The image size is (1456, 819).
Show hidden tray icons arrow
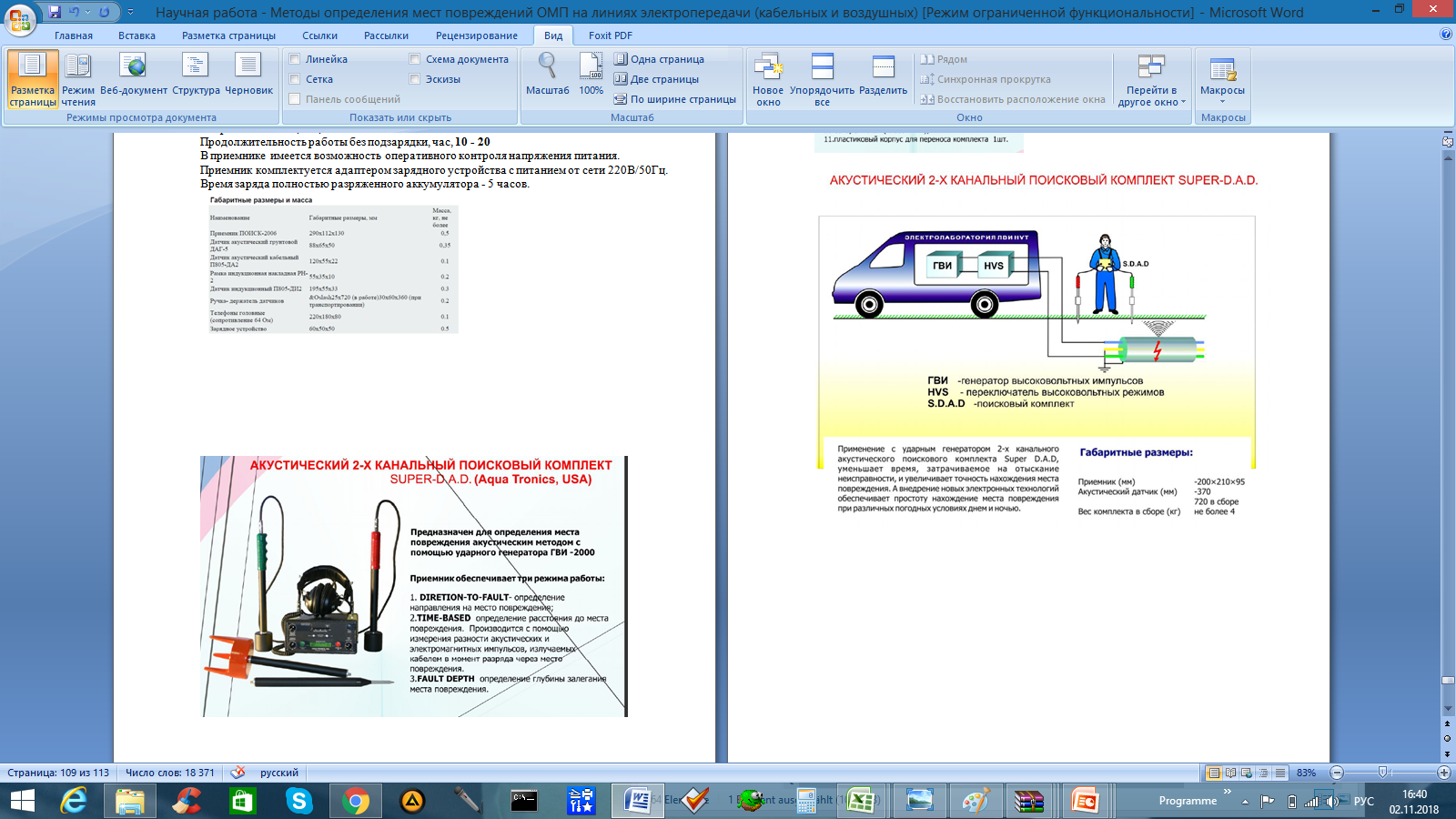1245,802
